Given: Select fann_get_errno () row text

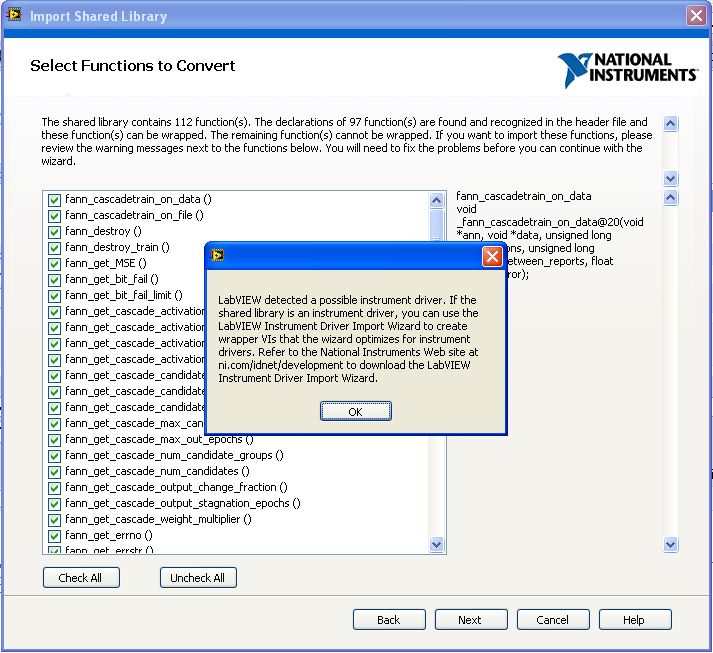Looking at the screenshot, I should click(109, 535).
